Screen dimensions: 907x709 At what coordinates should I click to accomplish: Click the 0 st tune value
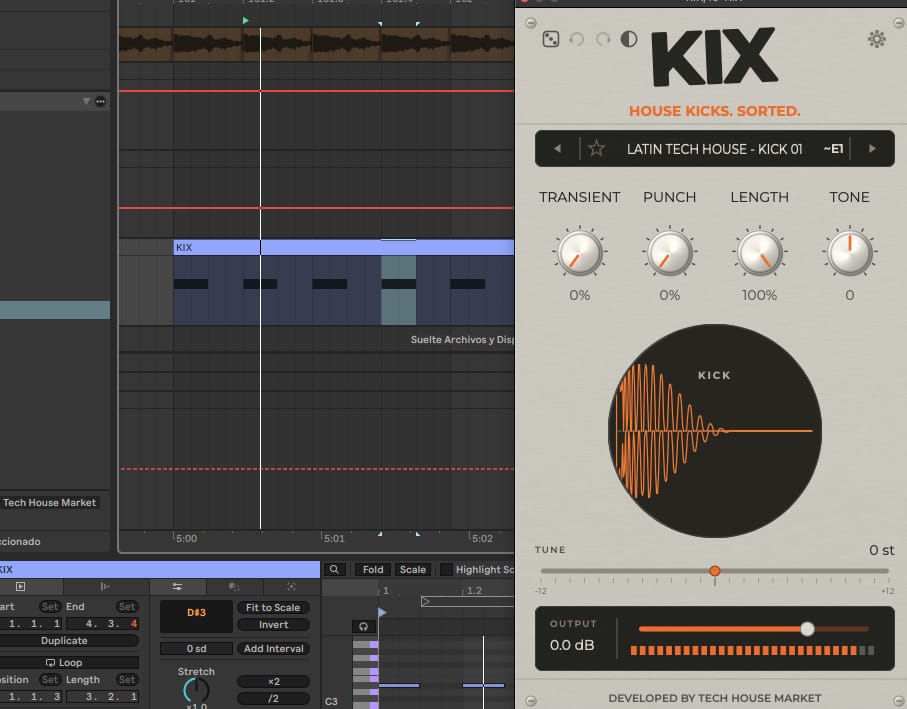(x=882, y=550)
